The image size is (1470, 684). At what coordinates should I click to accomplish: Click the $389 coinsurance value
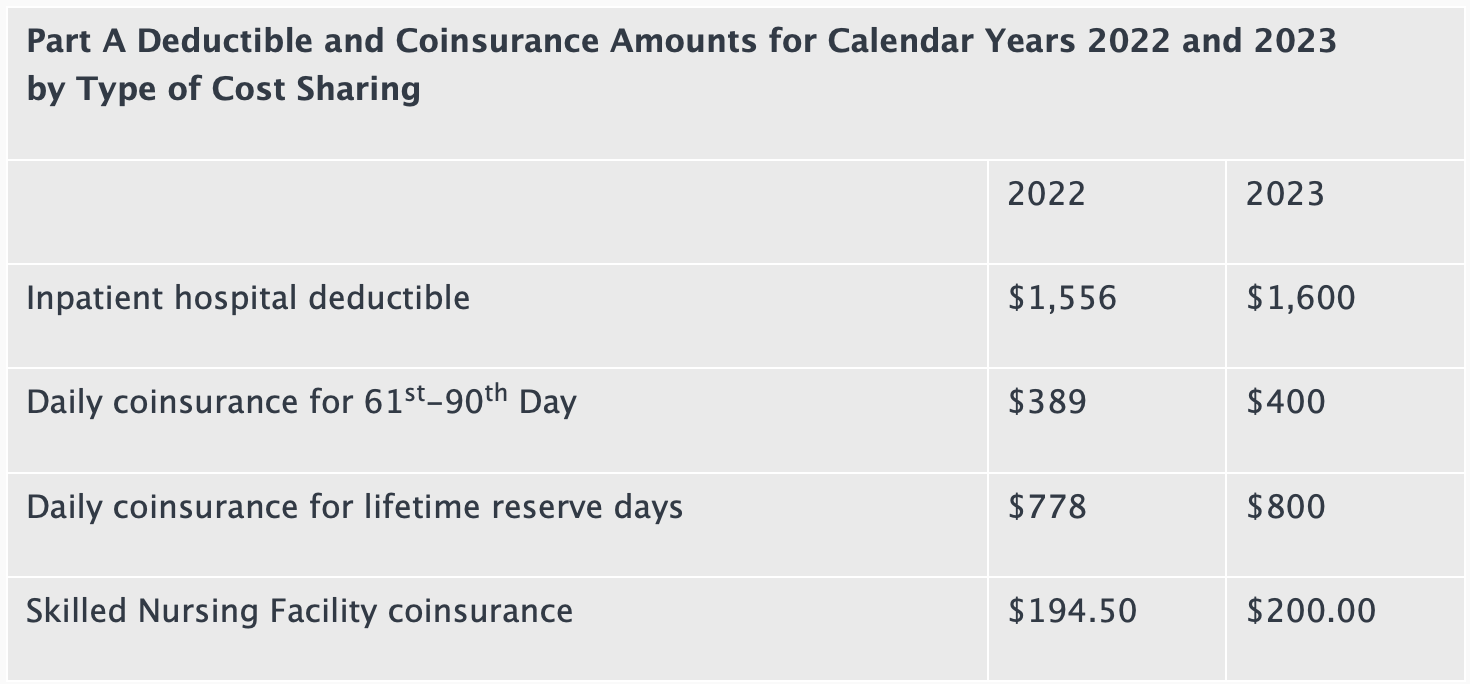click(x=1047, y=402)
